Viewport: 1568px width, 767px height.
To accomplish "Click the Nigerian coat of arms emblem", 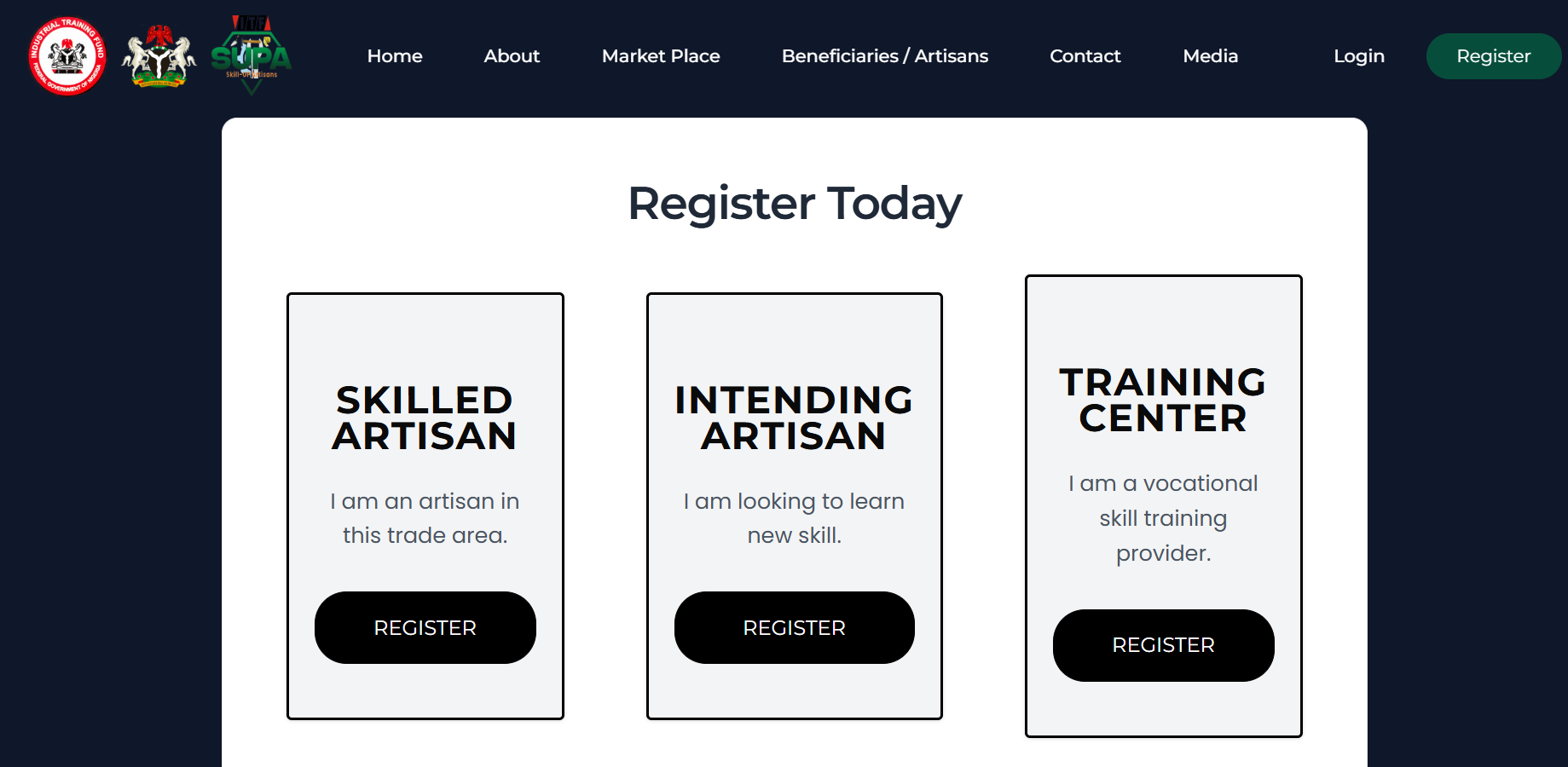I will click(159, 55).
